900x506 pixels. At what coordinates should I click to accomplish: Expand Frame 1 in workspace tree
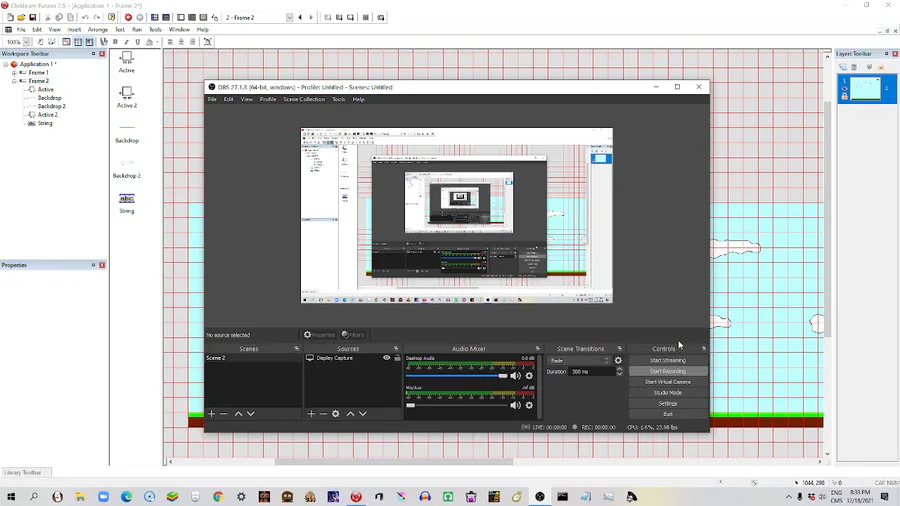coord(14,73)
